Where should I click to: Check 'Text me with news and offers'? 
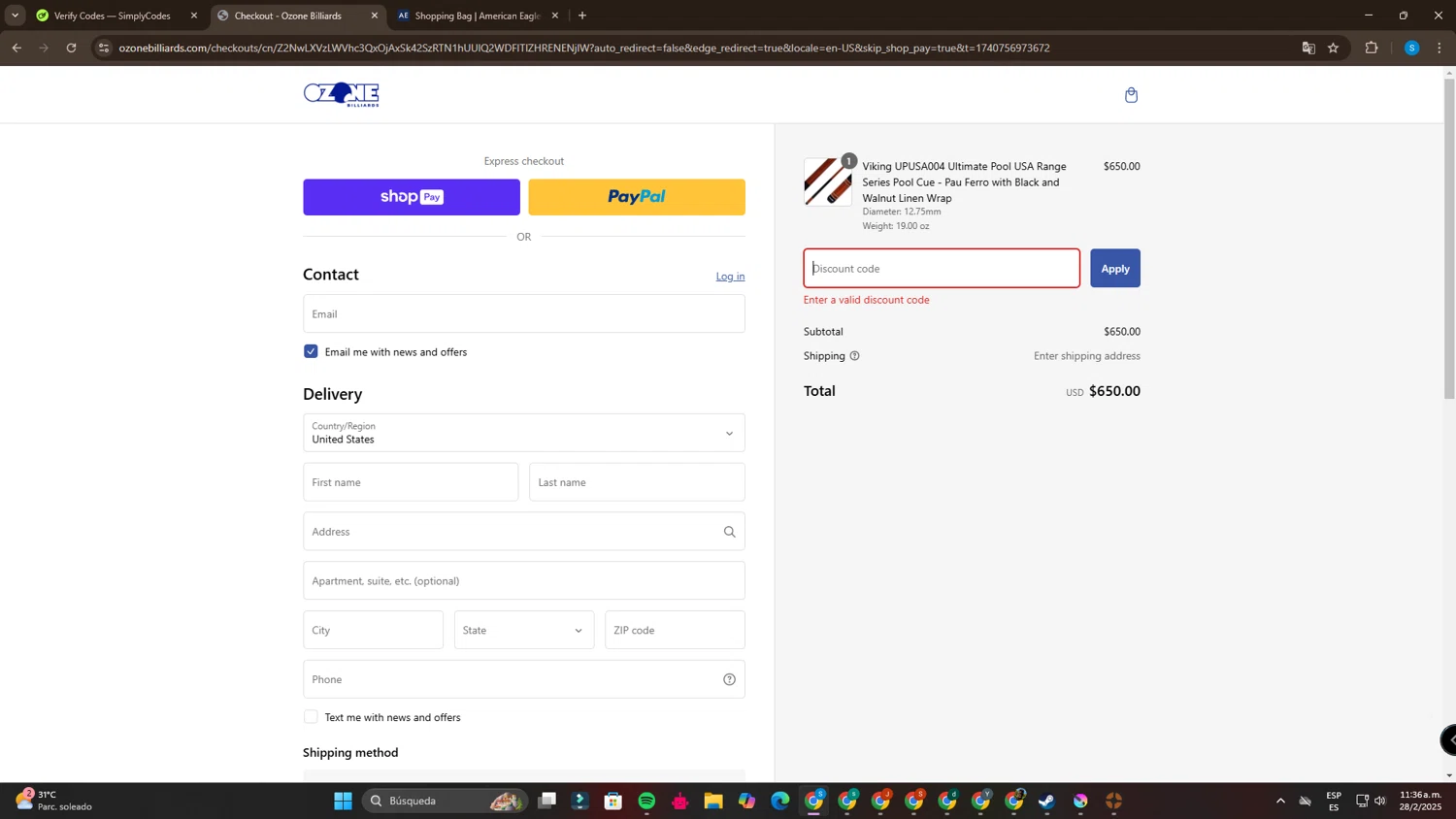click(311, 717)
